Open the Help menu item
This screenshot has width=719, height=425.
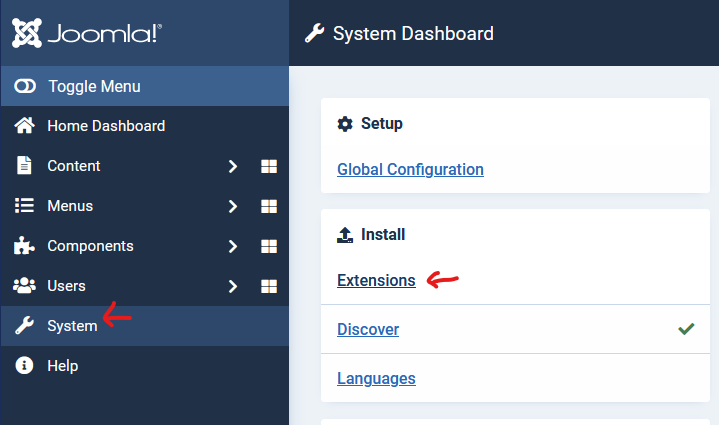63,366
